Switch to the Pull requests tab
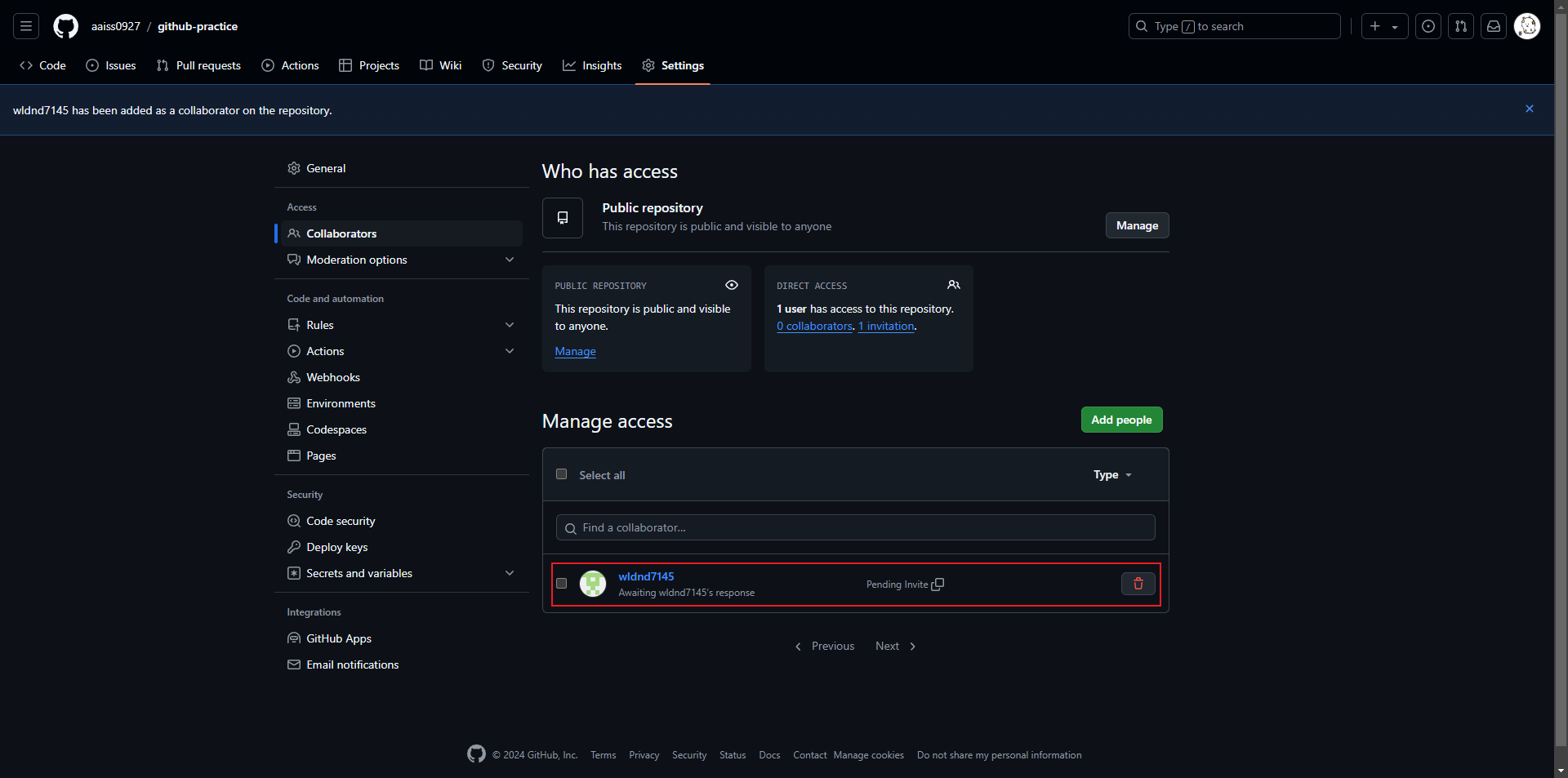Image resolution: width=1568 pixels, height=778 pixels. tap(198, 65)
